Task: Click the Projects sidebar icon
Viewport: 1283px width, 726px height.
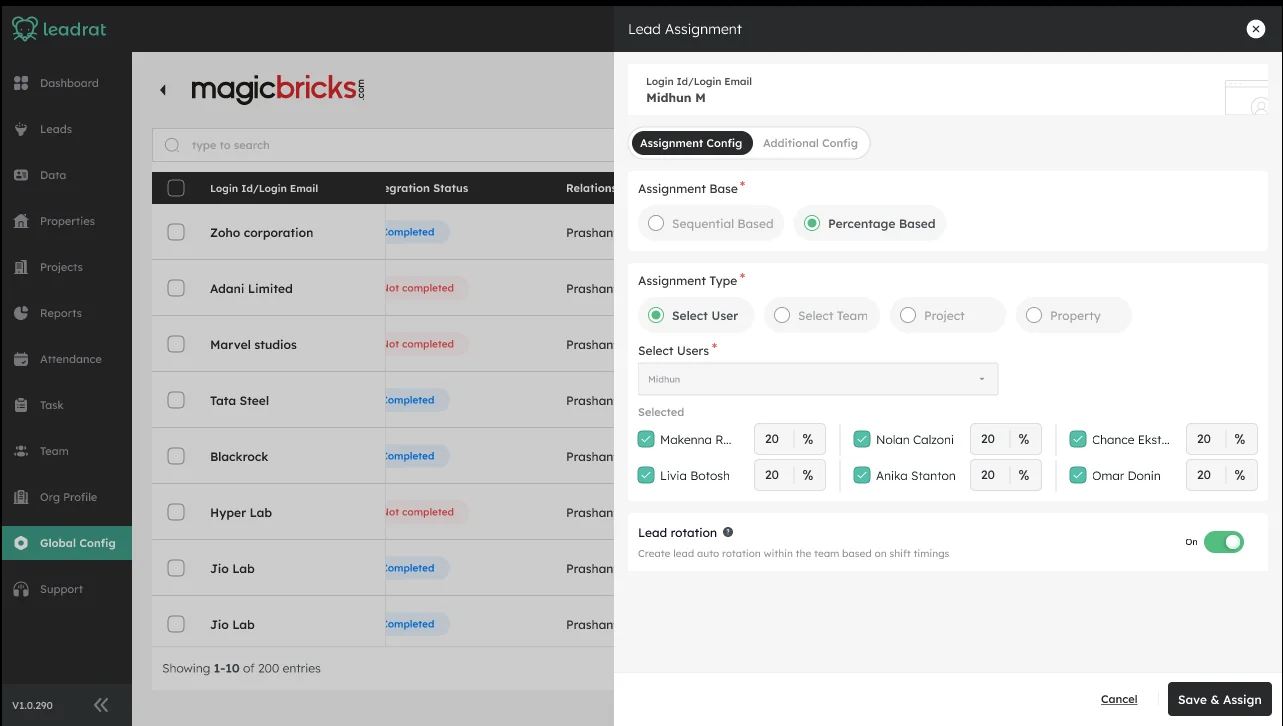Action: click(x=21, y=267)
